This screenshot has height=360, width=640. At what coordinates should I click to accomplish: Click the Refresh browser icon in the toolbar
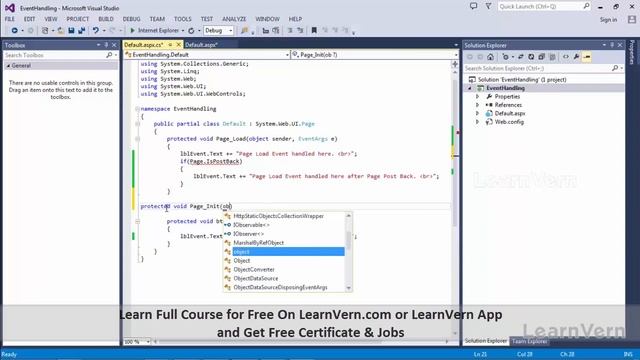tap(191, 31)
